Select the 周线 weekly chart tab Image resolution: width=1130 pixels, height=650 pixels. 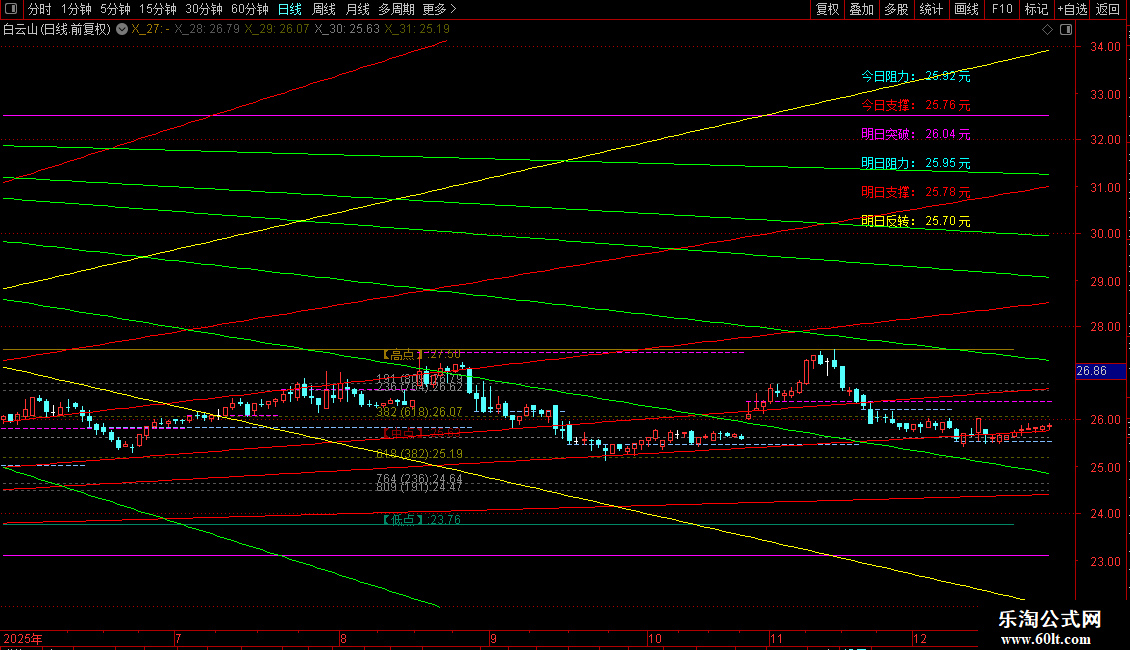point(324,9)
